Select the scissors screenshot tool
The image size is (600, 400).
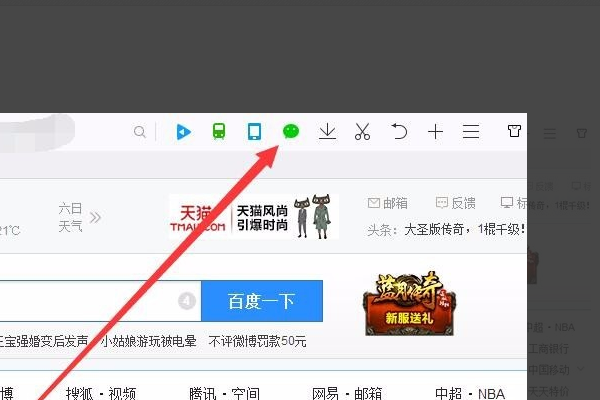362,132
